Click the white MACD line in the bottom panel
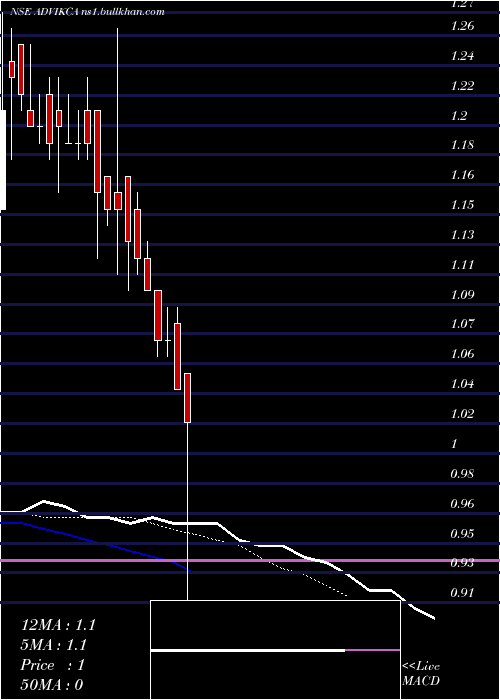Viewport: 500px width, 700px height. pos(248,650)
